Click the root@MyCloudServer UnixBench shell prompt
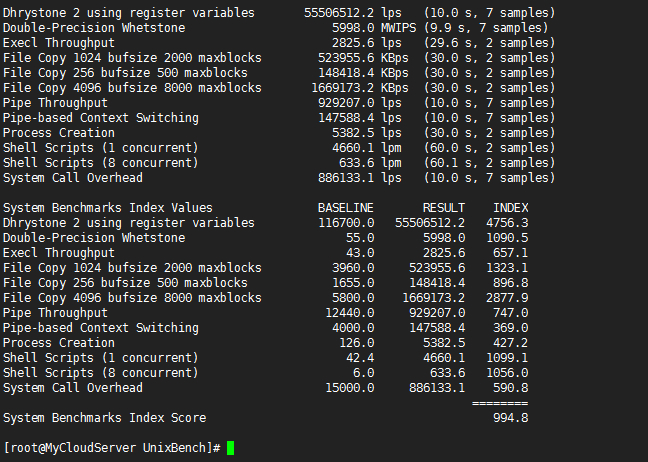This screenshot has height=462, width=648. [111, 448]
